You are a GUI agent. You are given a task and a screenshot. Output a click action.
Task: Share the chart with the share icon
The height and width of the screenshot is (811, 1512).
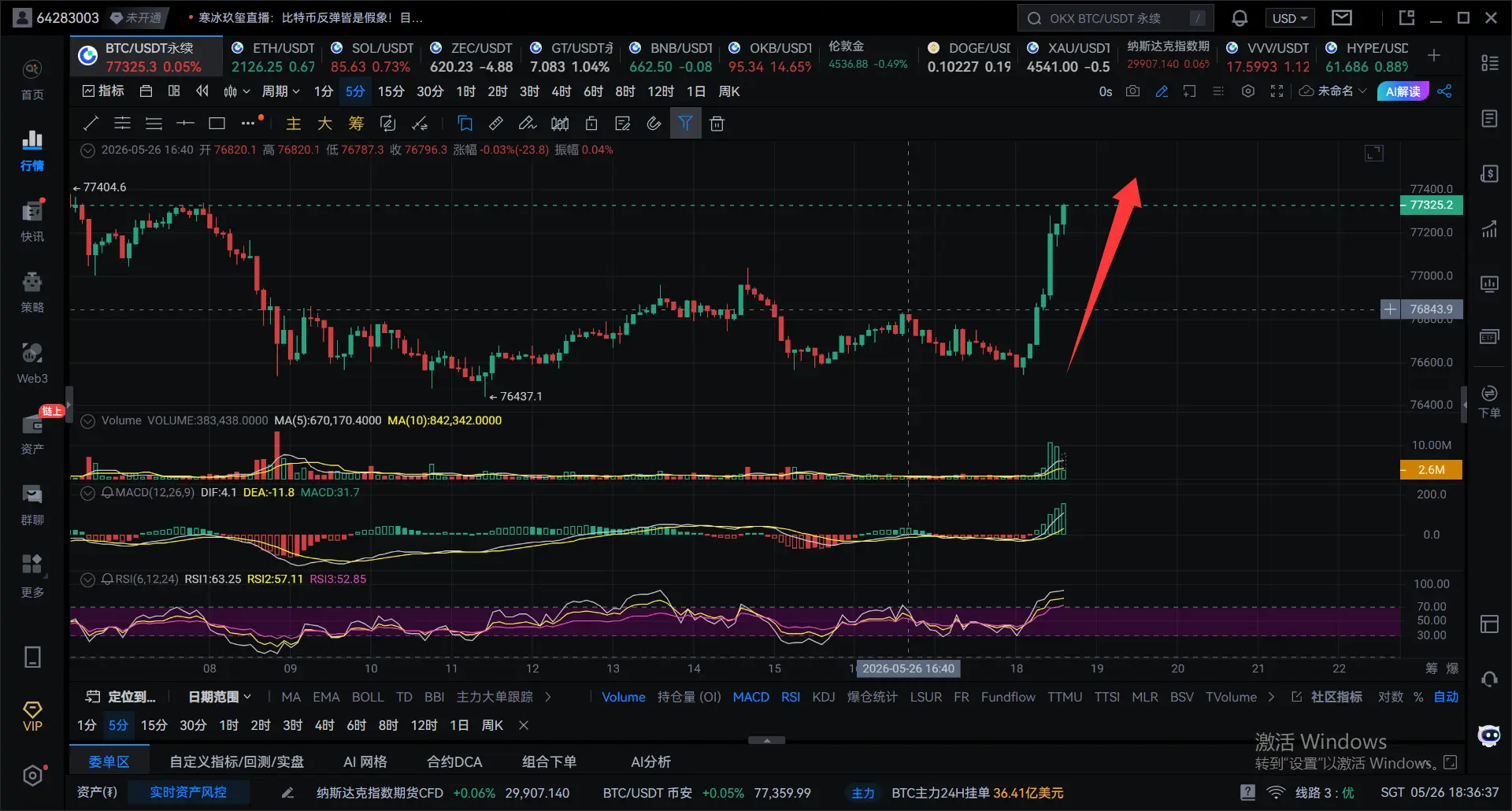click(1444, 91)
